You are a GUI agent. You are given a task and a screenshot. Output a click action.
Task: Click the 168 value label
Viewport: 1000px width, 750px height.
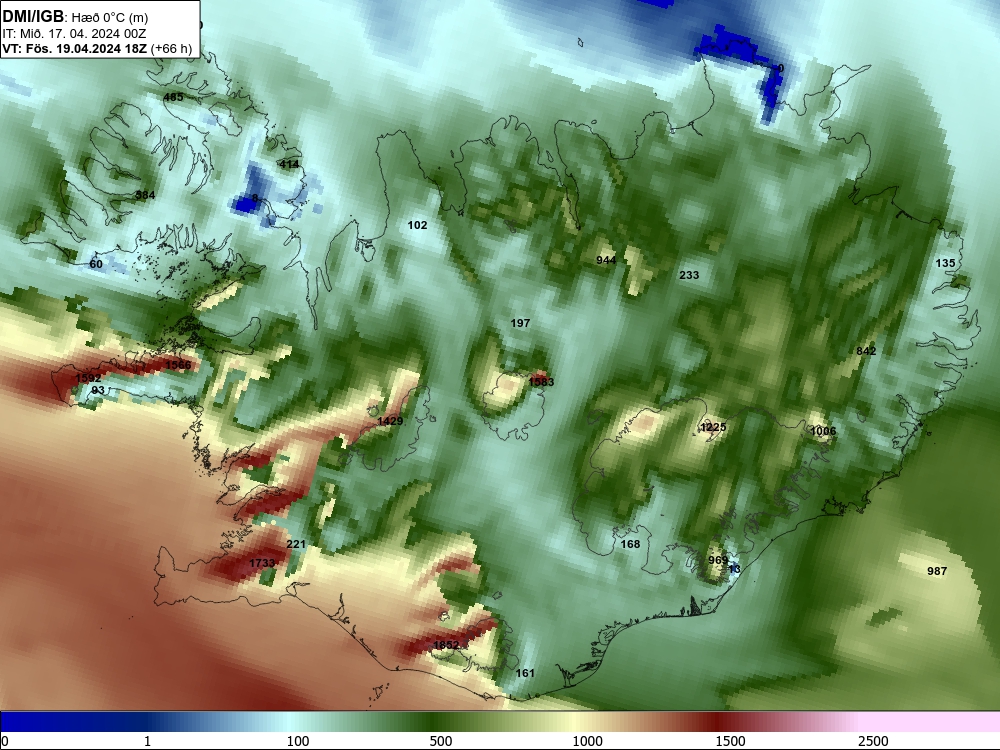(x=630, y=544)
